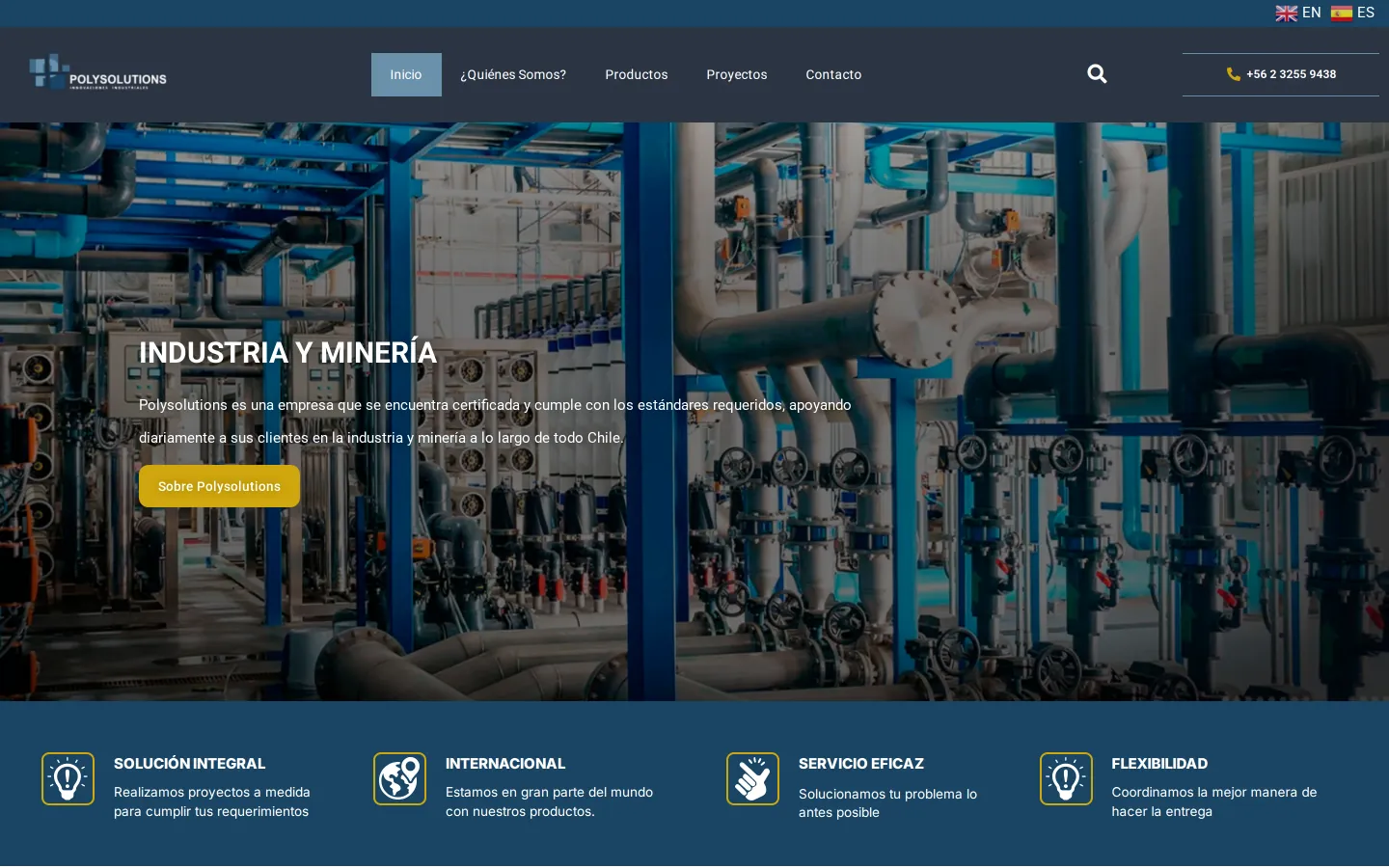Image resolution: width=1389 pixels, height=868 pixels.
Task: Open the Contacto page
Action: pos(833,74)
